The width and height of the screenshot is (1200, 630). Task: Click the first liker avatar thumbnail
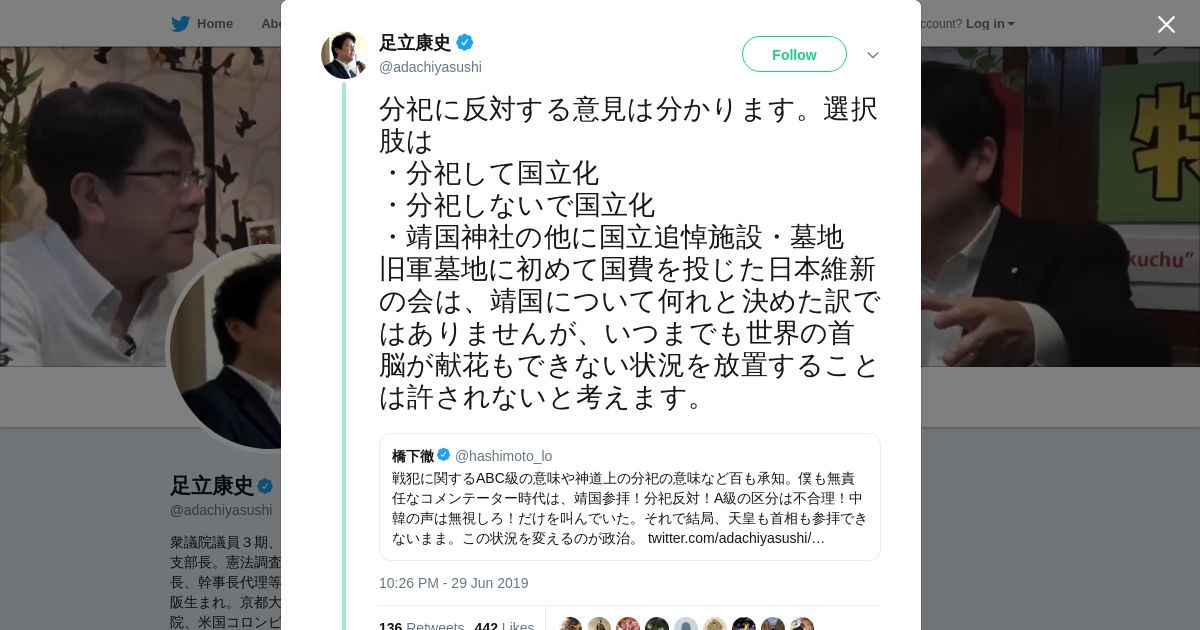pyautogui.click(x=570, y=625)
